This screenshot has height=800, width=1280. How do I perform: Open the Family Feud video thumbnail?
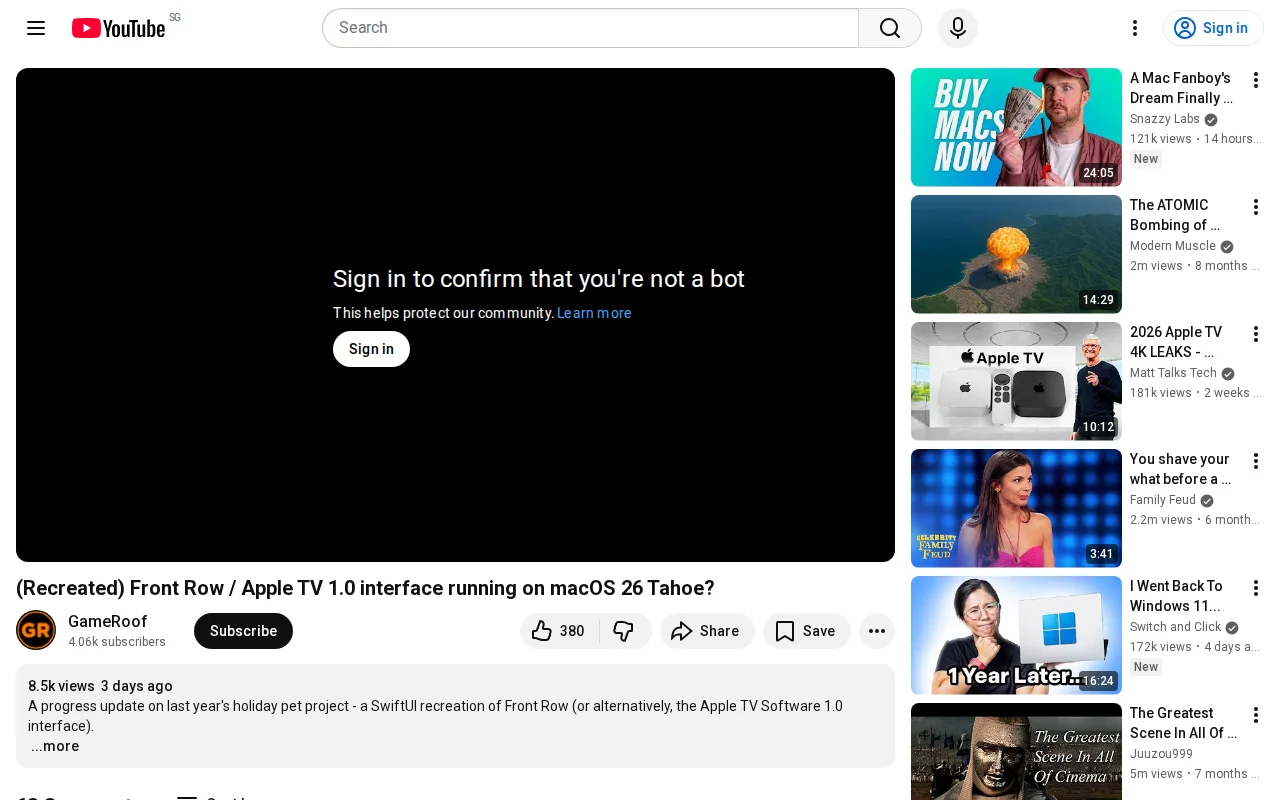pyautogui.click(x=1016, y=508)
